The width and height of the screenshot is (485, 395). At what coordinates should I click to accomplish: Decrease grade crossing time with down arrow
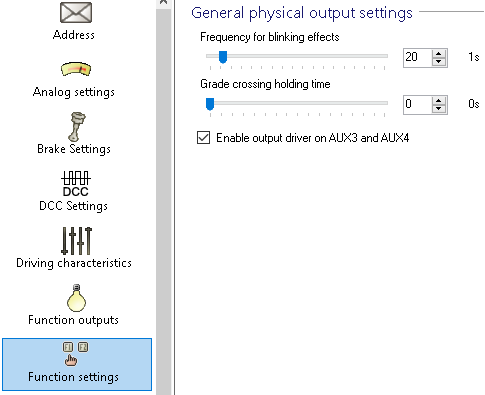coord(439,109)
